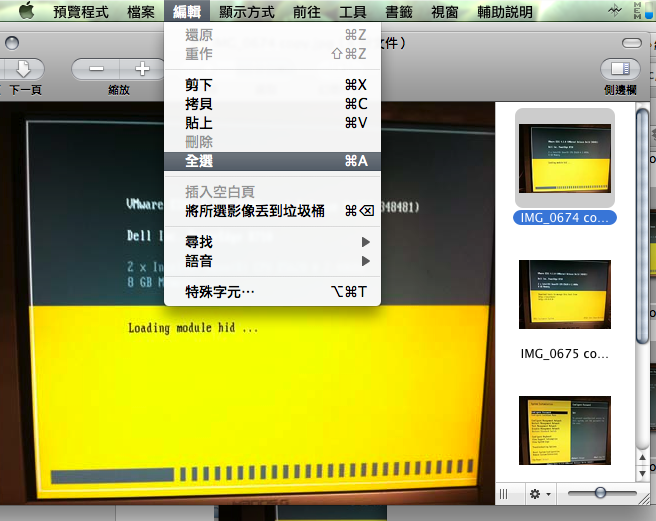Zoom out with the minus button

click(96, 69)
